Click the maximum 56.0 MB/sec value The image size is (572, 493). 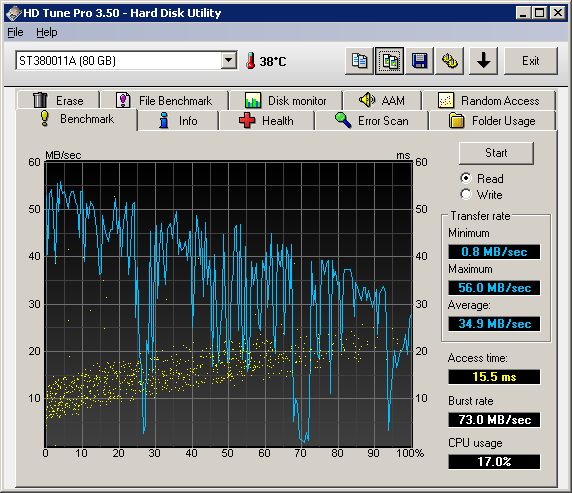tap(494, 288)
